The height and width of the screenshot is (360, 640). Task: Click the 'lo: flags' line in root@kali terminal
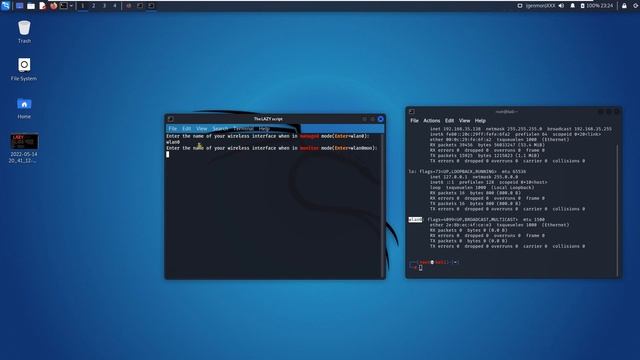pyautogui.click(x=467, y=171)
